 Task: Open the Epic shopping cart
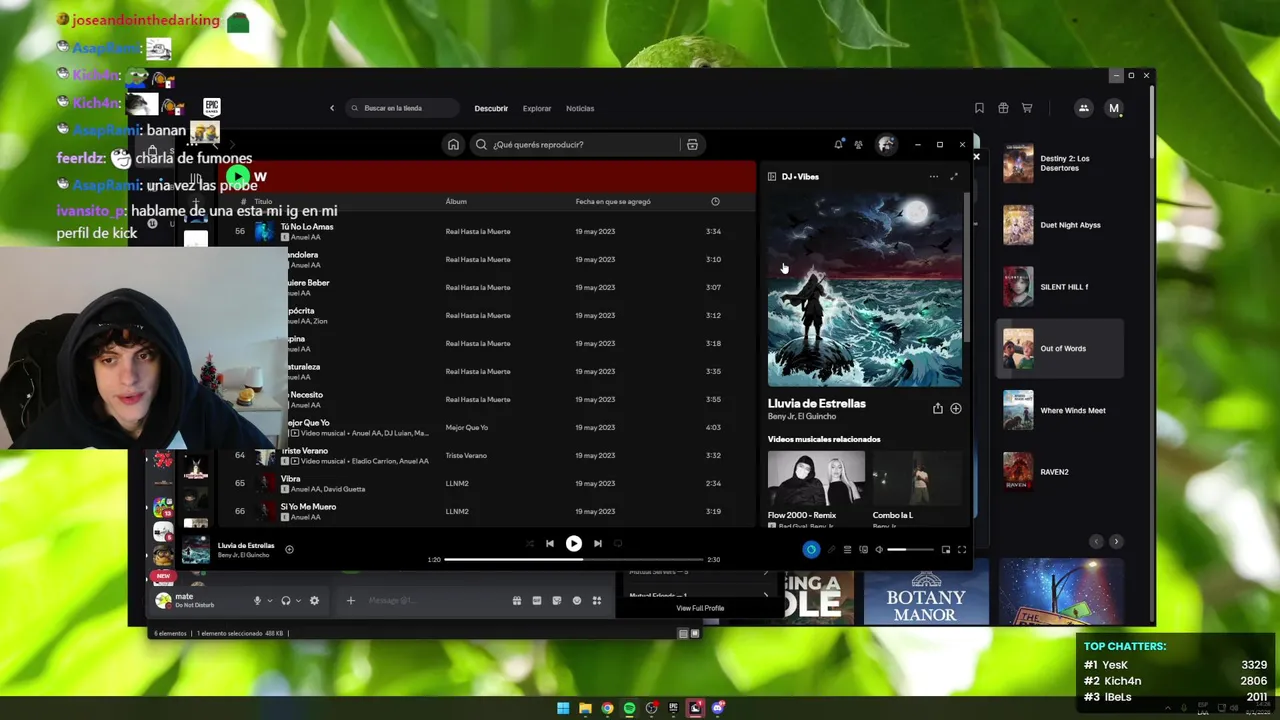1027,108
